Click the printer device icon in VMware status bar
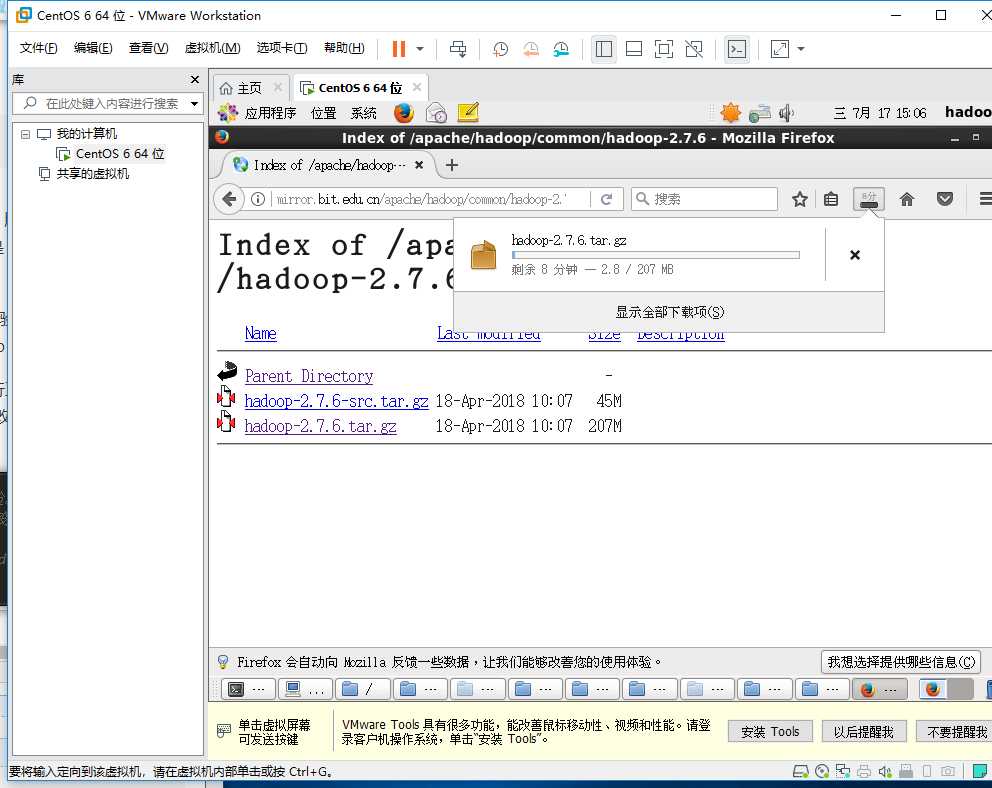 point(864,772)
